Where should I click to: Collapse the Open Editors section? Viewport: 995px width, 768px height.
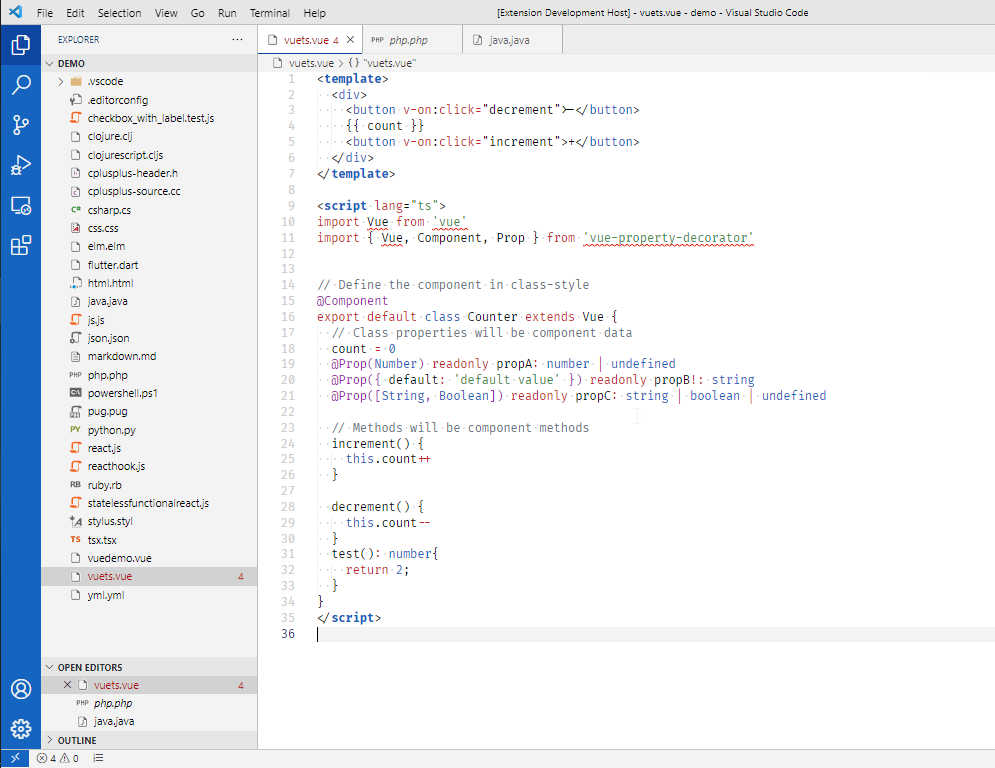(149, 667)
